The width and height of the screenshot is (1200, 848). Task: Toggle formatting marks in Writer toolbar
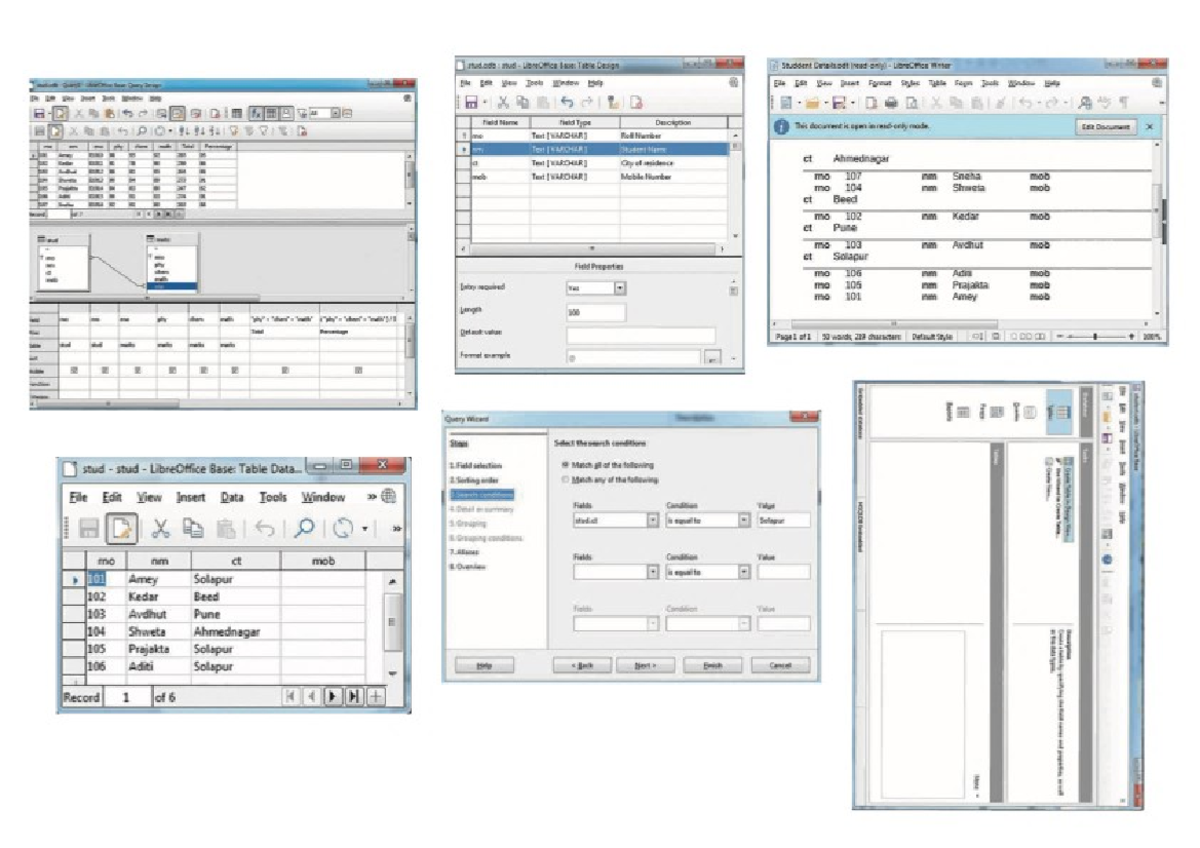click(x=1123, y=102)
